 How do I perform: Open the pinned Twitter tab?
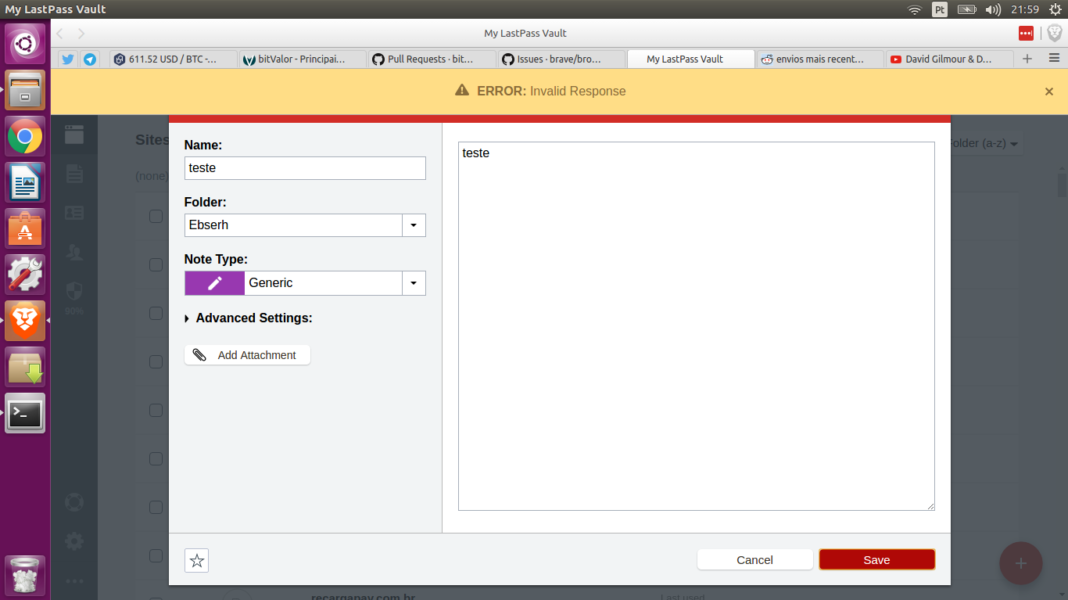(x=68, y=59)
